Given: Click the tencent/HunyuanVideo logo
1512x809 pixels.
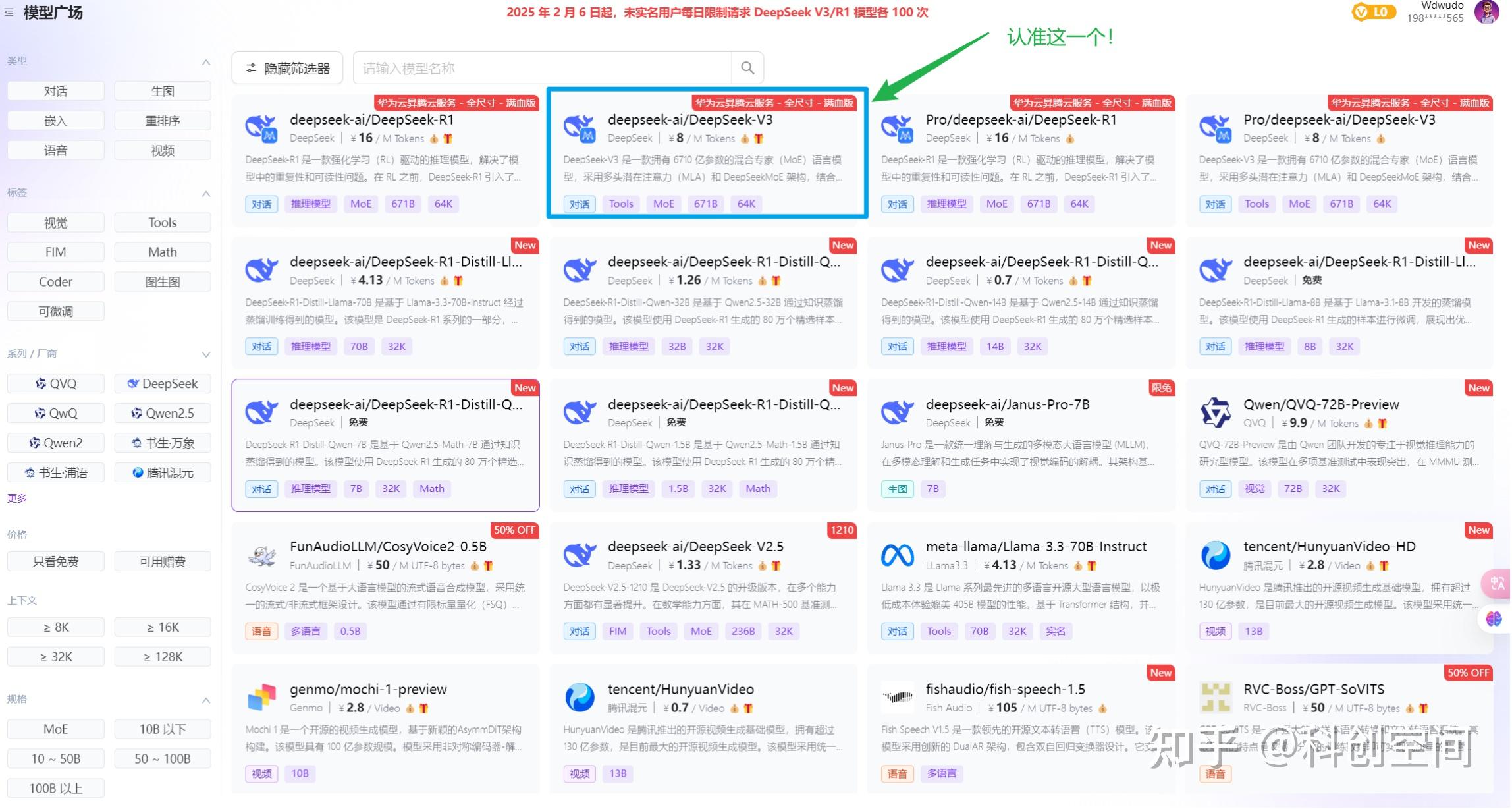Looking at the screenshot, I should pos(580,698).
